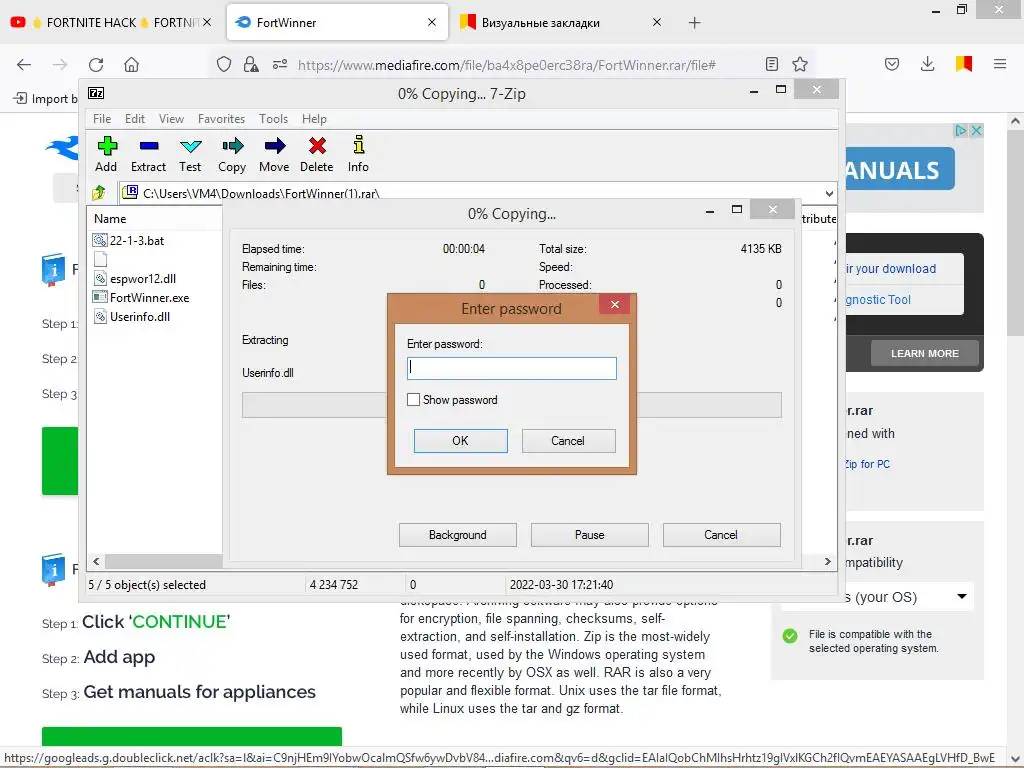The image size is (1024, 768).
Task: Click the Background button in Copying dialog
Action: point(458,535)
